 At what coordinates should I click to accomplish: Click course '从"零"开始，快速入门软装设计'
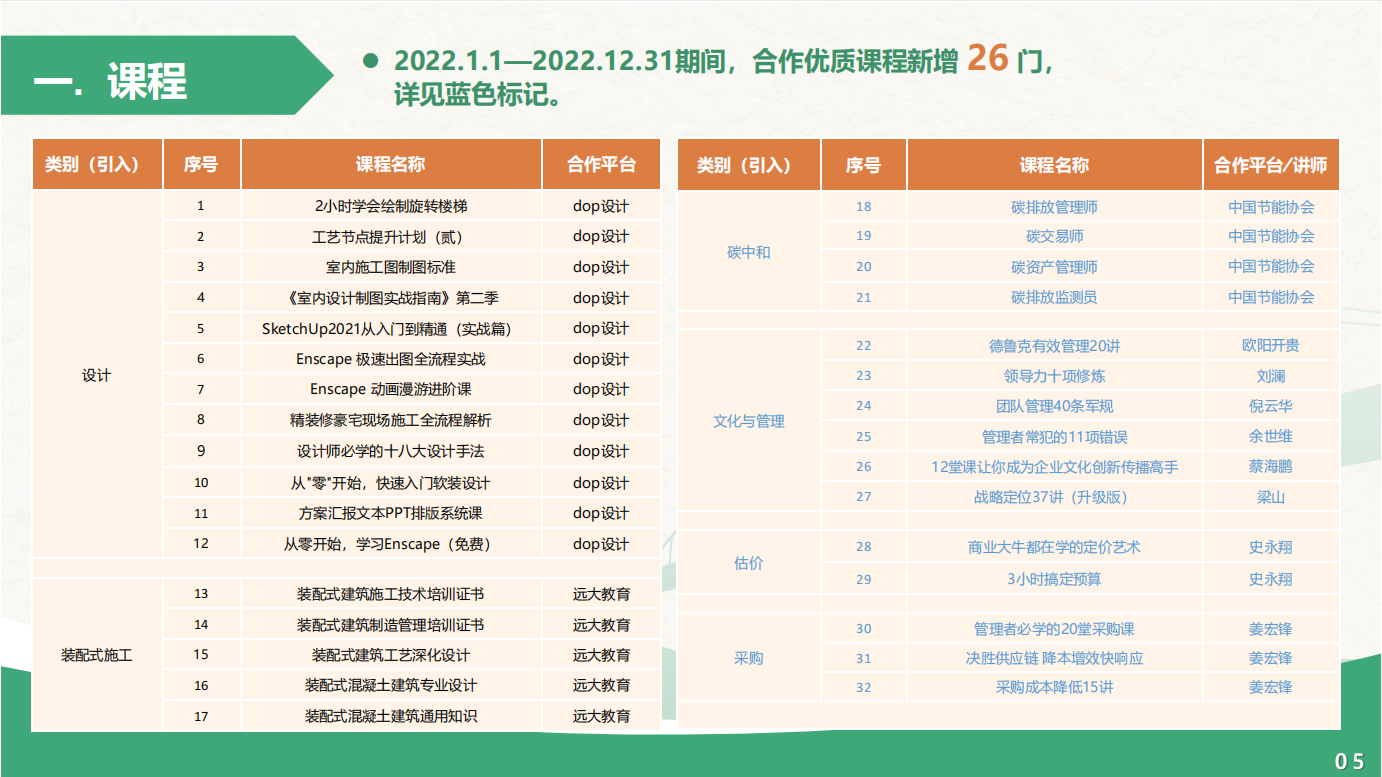391,483
